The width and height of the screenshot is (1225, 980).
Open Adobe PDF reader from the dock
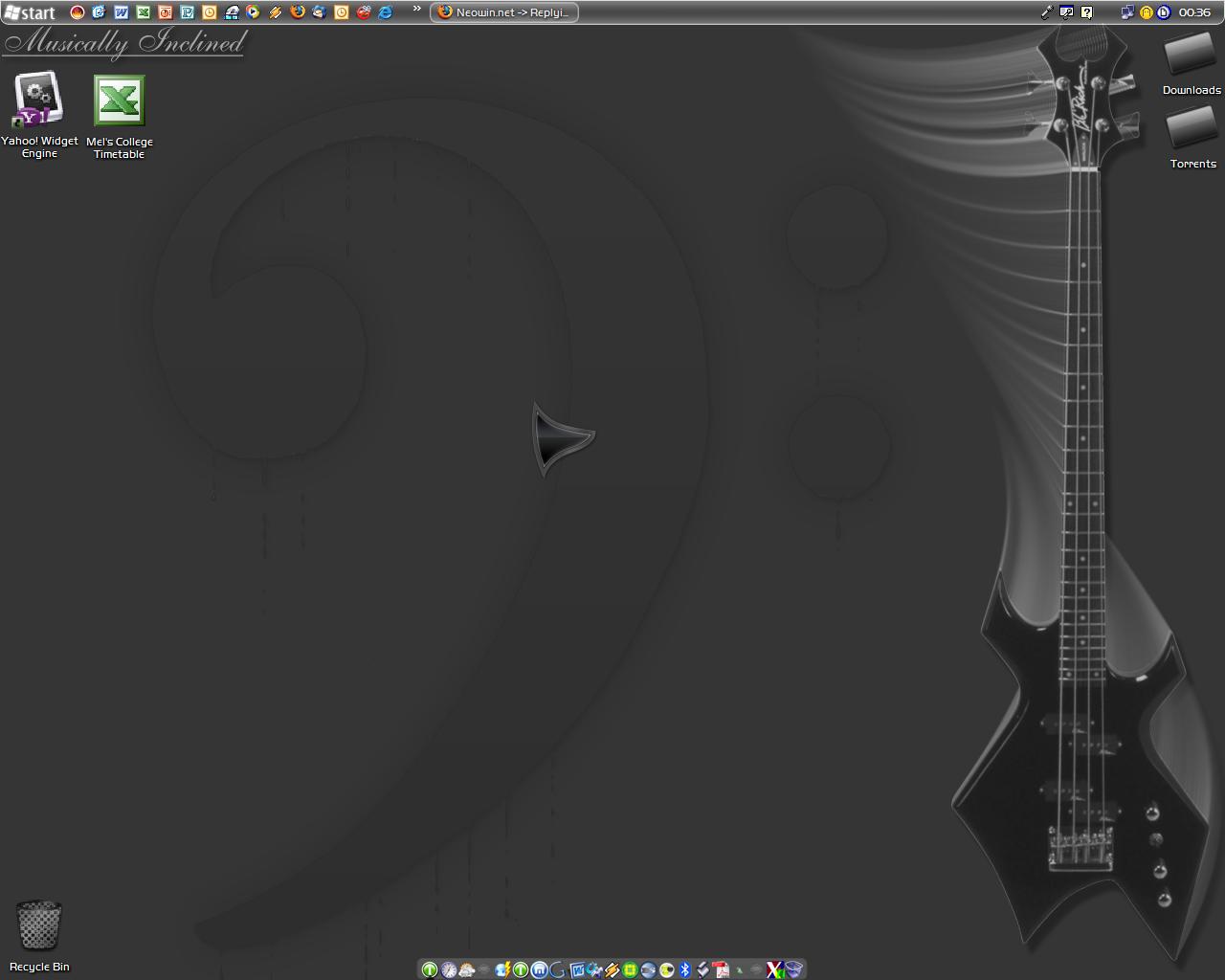[x=722, y=970]
